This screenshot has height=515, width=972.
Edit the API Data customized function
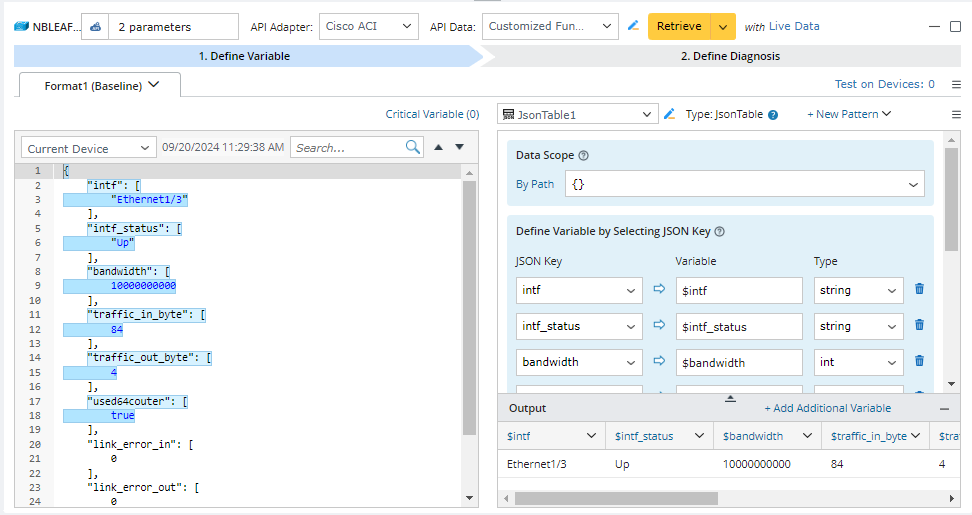coord(633,26)
